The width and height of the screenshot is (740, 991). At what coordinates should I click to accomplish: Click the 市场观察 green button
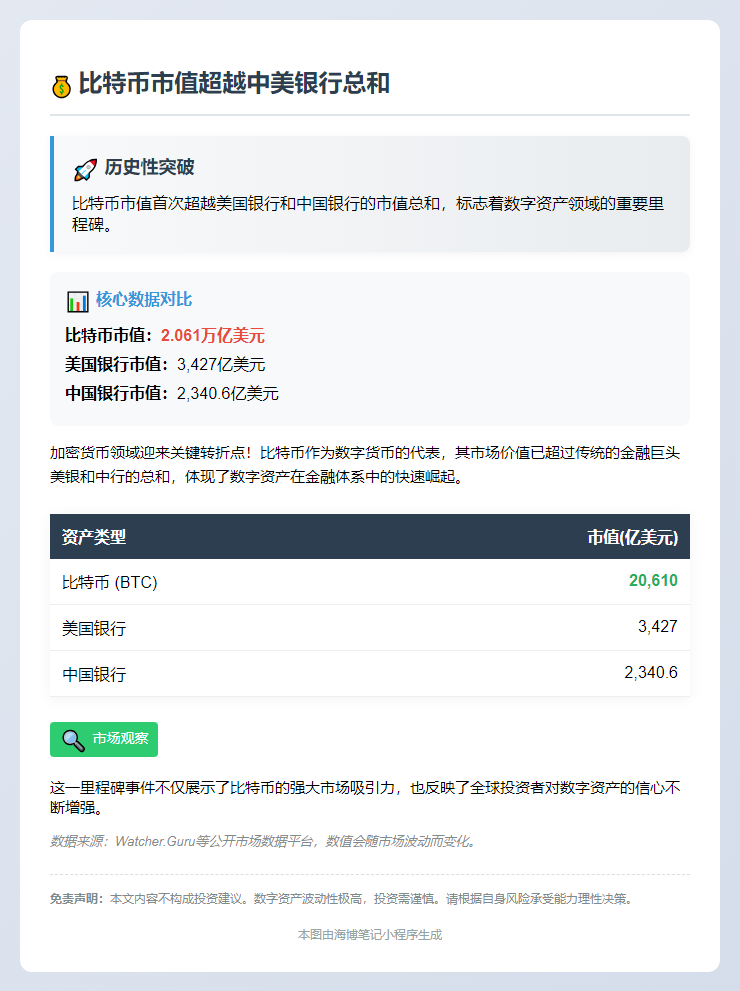pos(104,739)
